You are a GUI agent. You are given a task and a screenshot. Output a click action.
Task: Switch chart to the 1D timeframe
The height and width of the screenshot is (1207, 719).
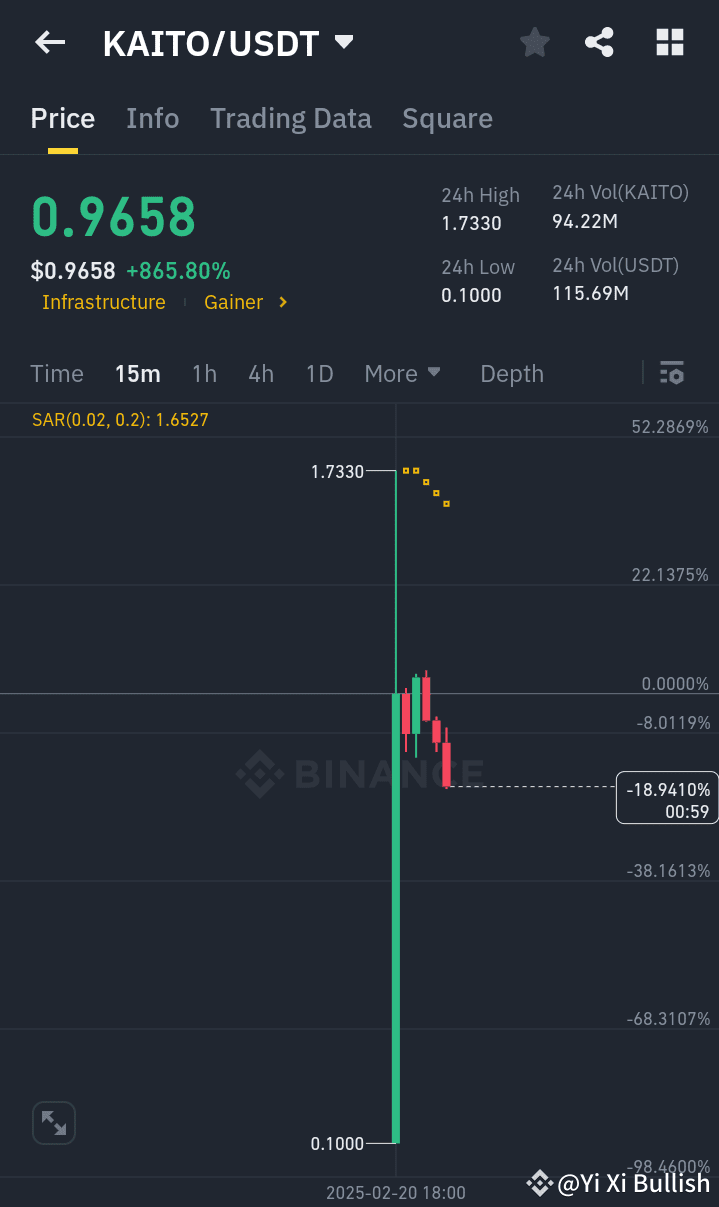319,373
